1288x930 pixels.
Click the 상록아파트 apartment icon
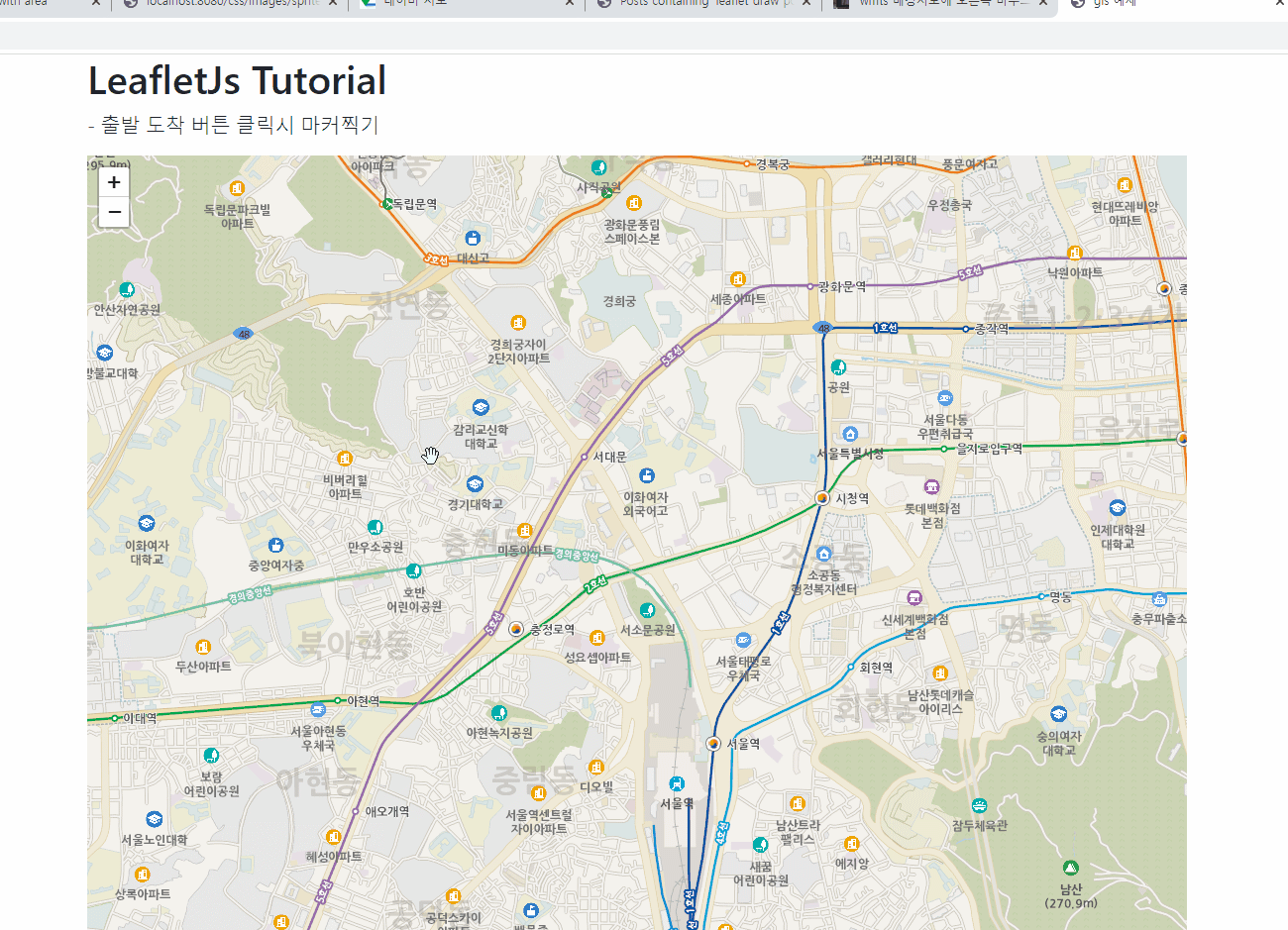(x=142, y=875)
